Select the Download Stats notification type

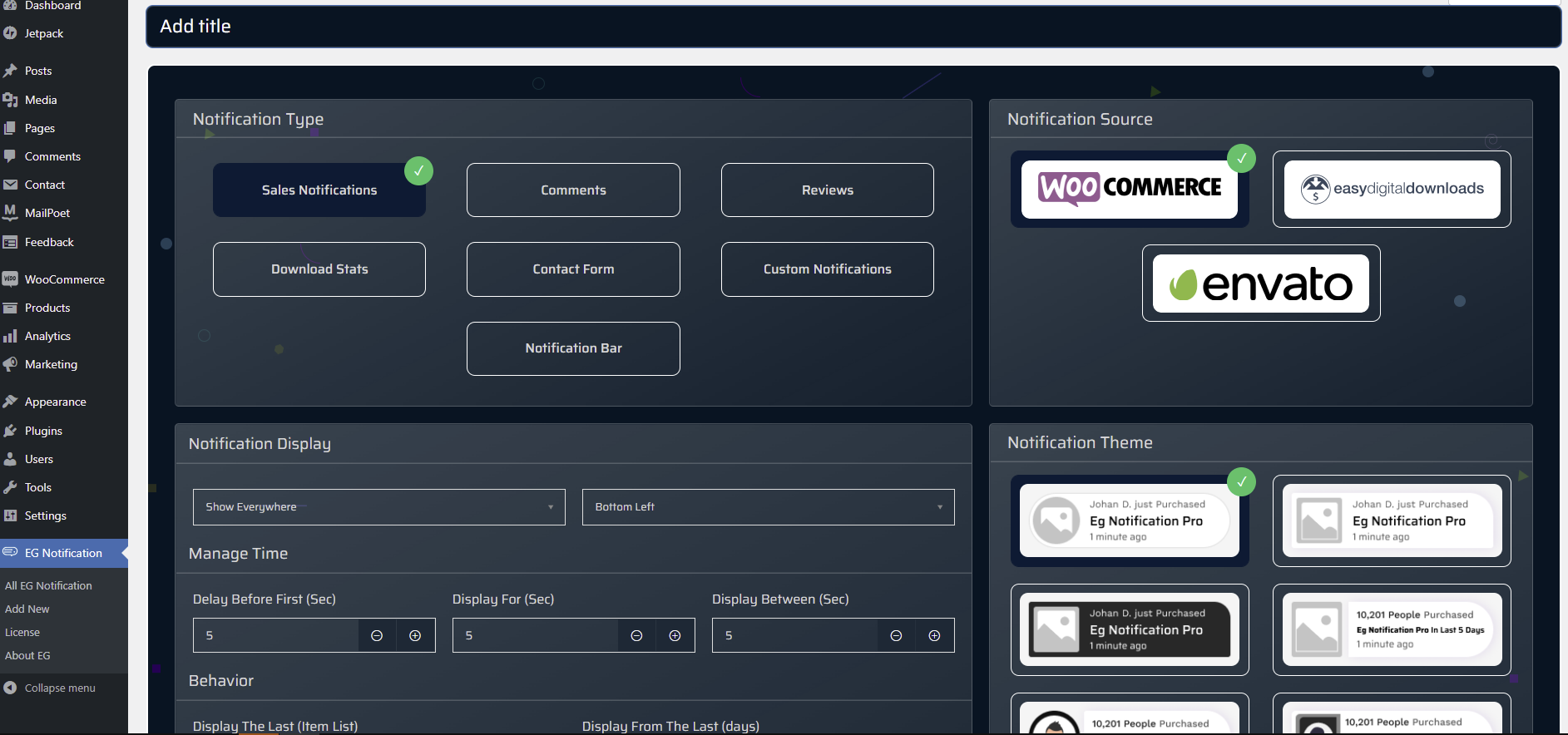319,269
